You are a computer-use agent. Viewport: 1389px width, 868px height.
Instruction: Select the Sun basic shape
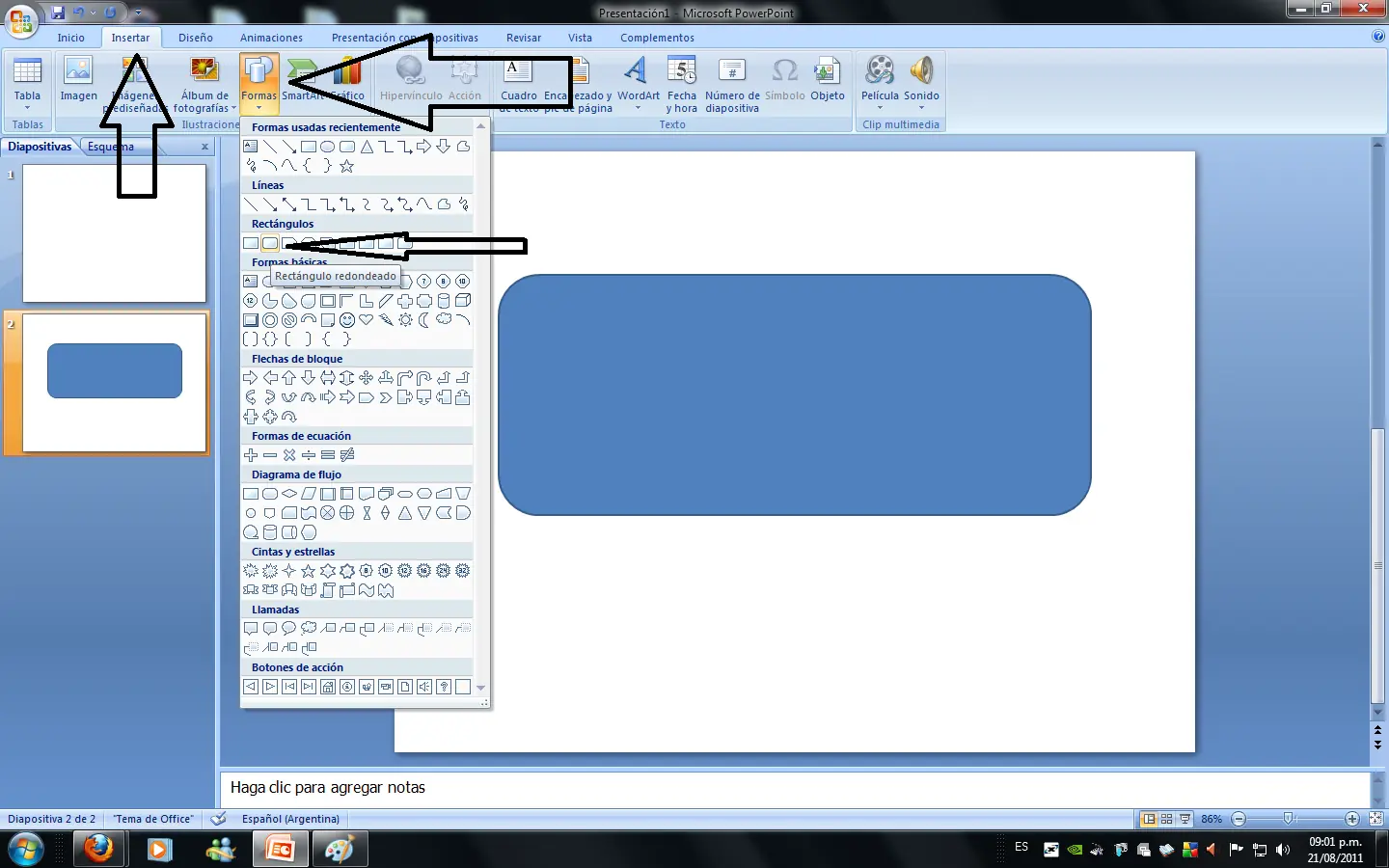click(405, 320)
